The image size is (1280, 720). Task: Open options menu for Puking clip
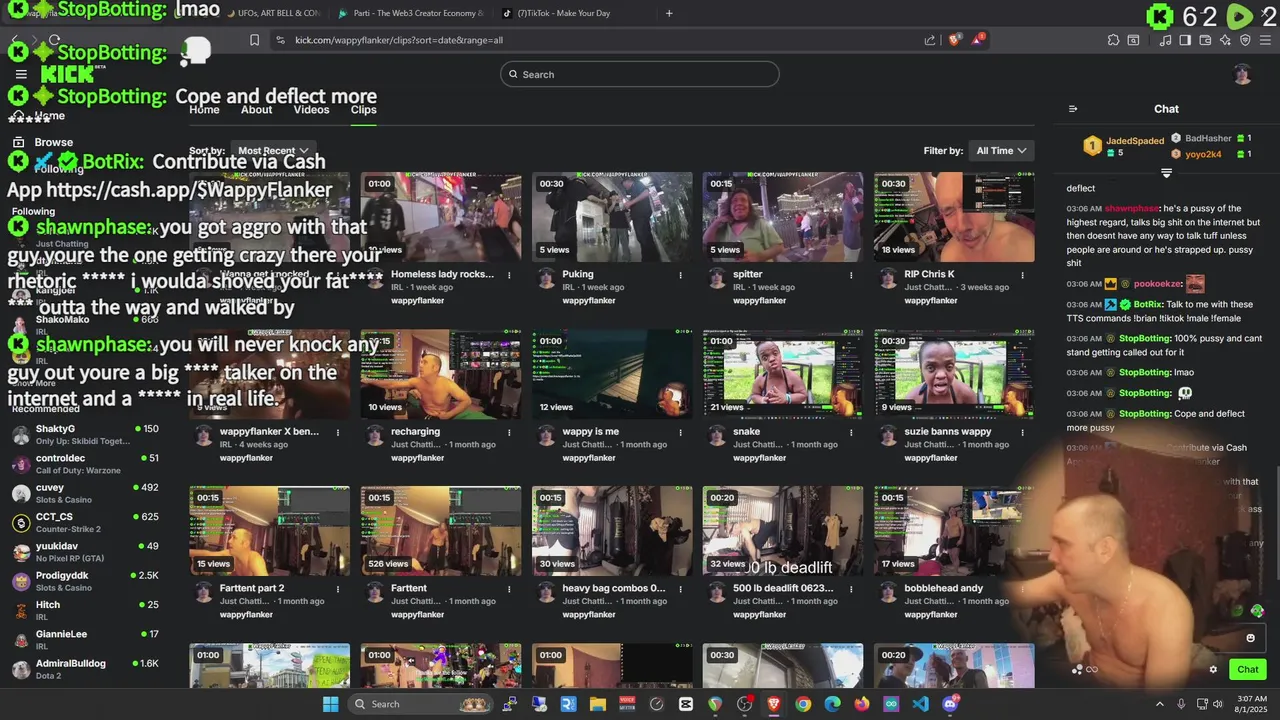pos(680,274)
